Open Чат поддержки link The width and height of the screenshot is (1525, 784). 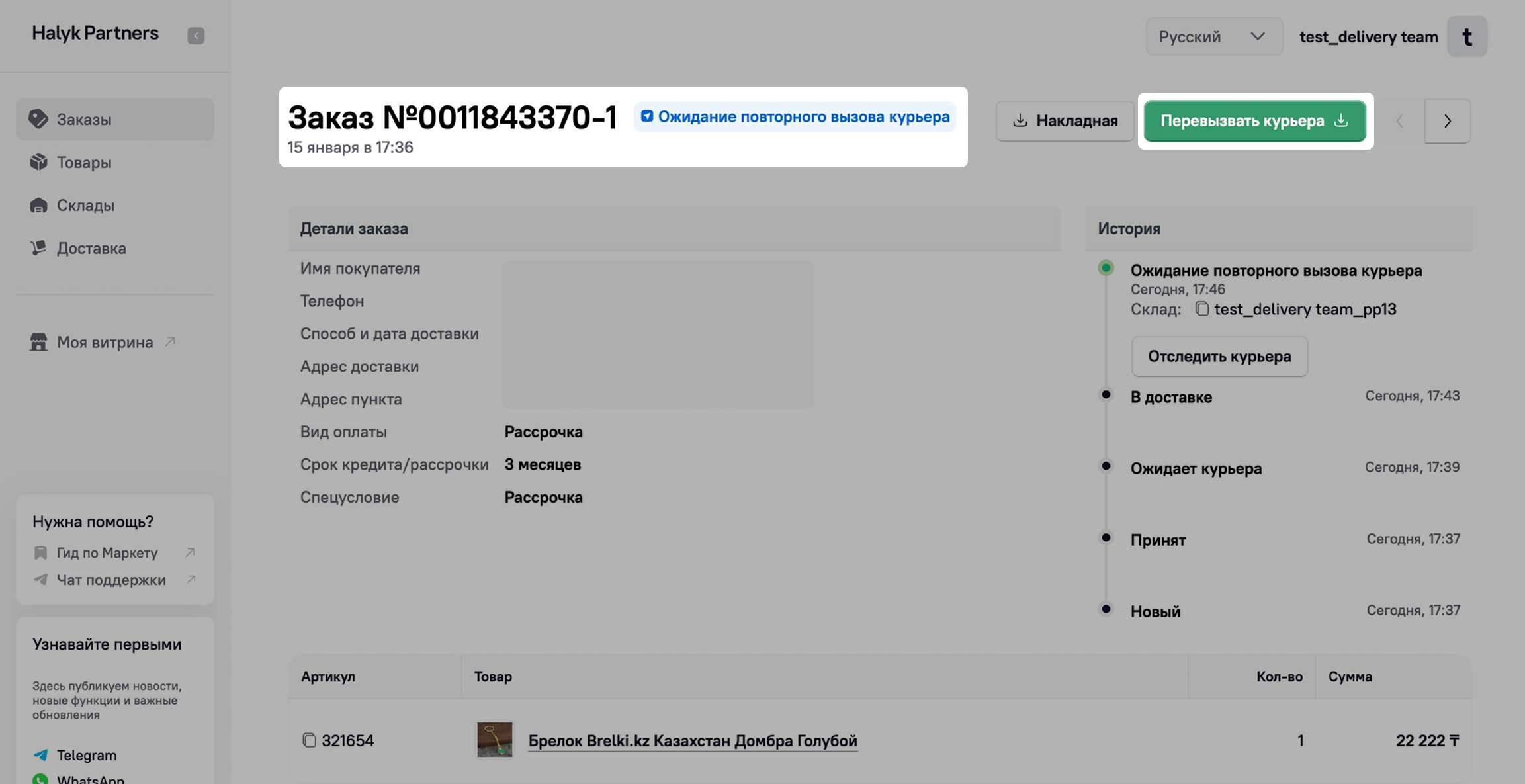point(111,580)
